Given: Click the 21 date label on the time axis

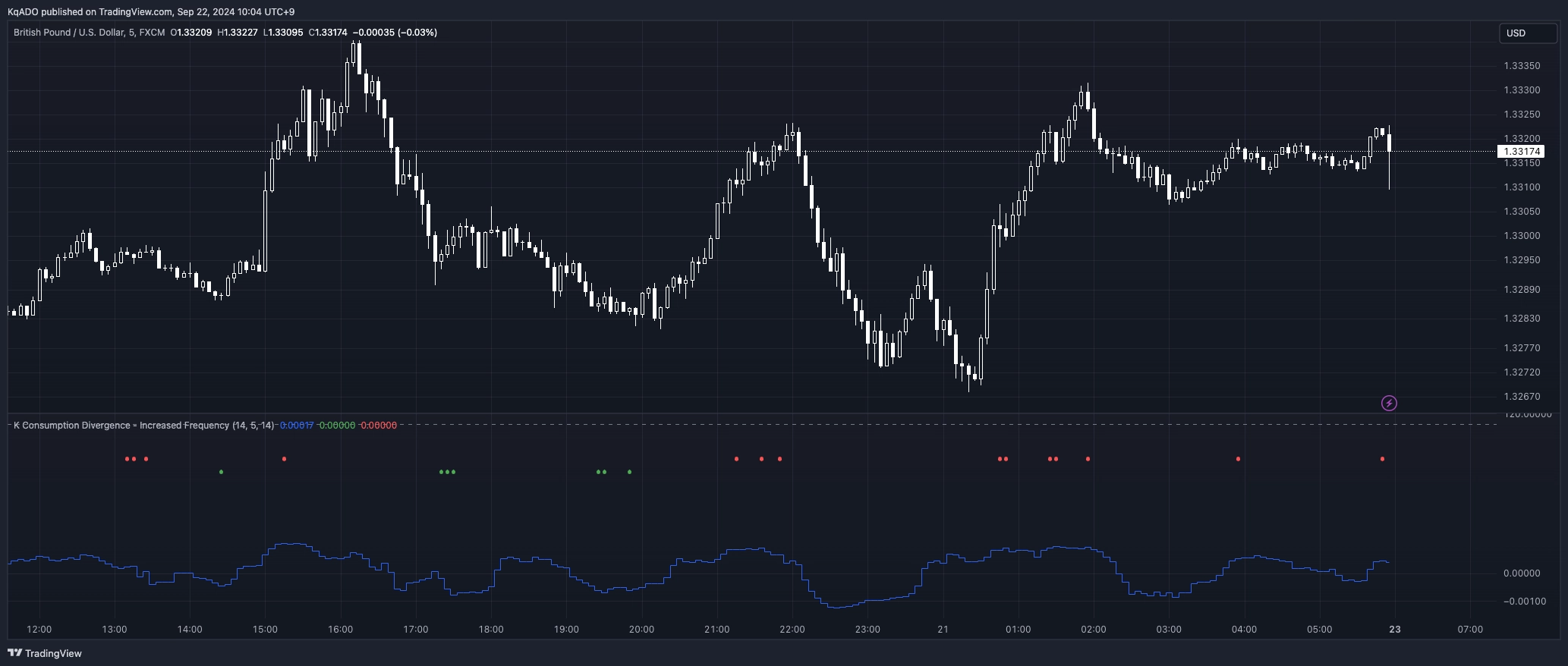Looking at the screenshot, I should [943, 630].
